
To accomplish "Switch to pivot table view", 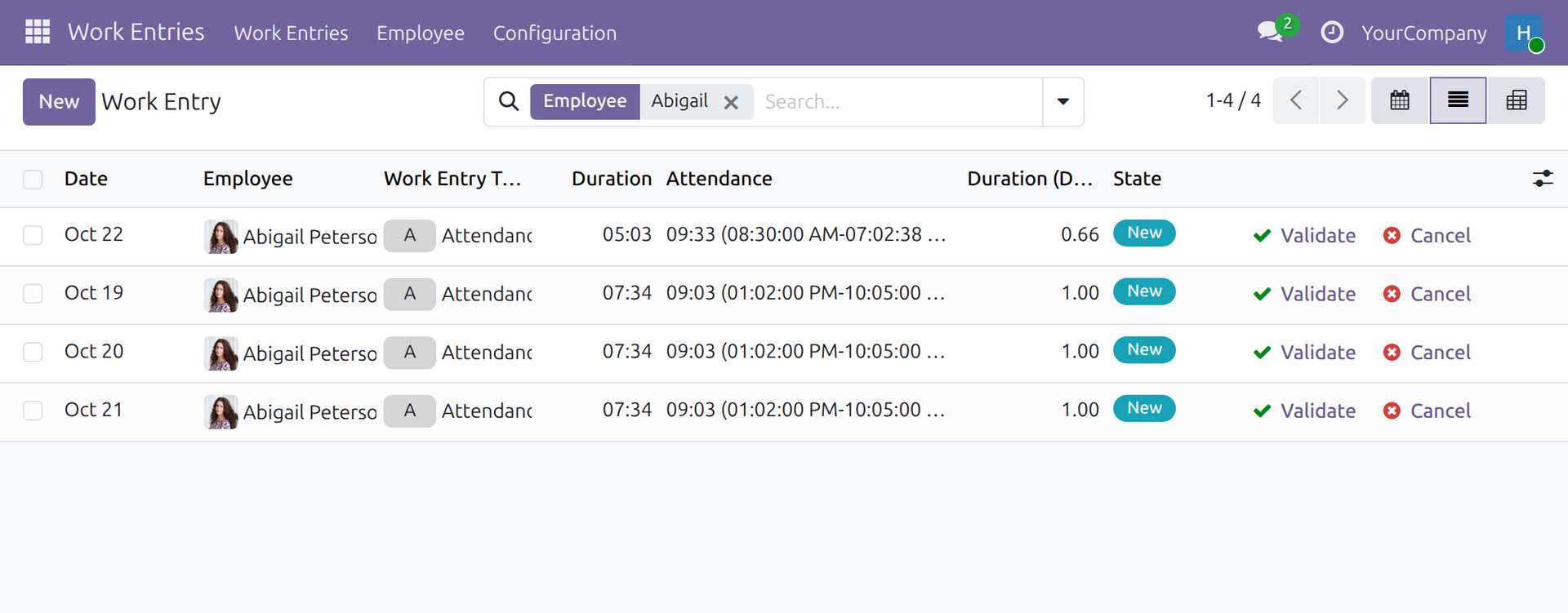I will pyautogui.click(x=1517, y=100).
